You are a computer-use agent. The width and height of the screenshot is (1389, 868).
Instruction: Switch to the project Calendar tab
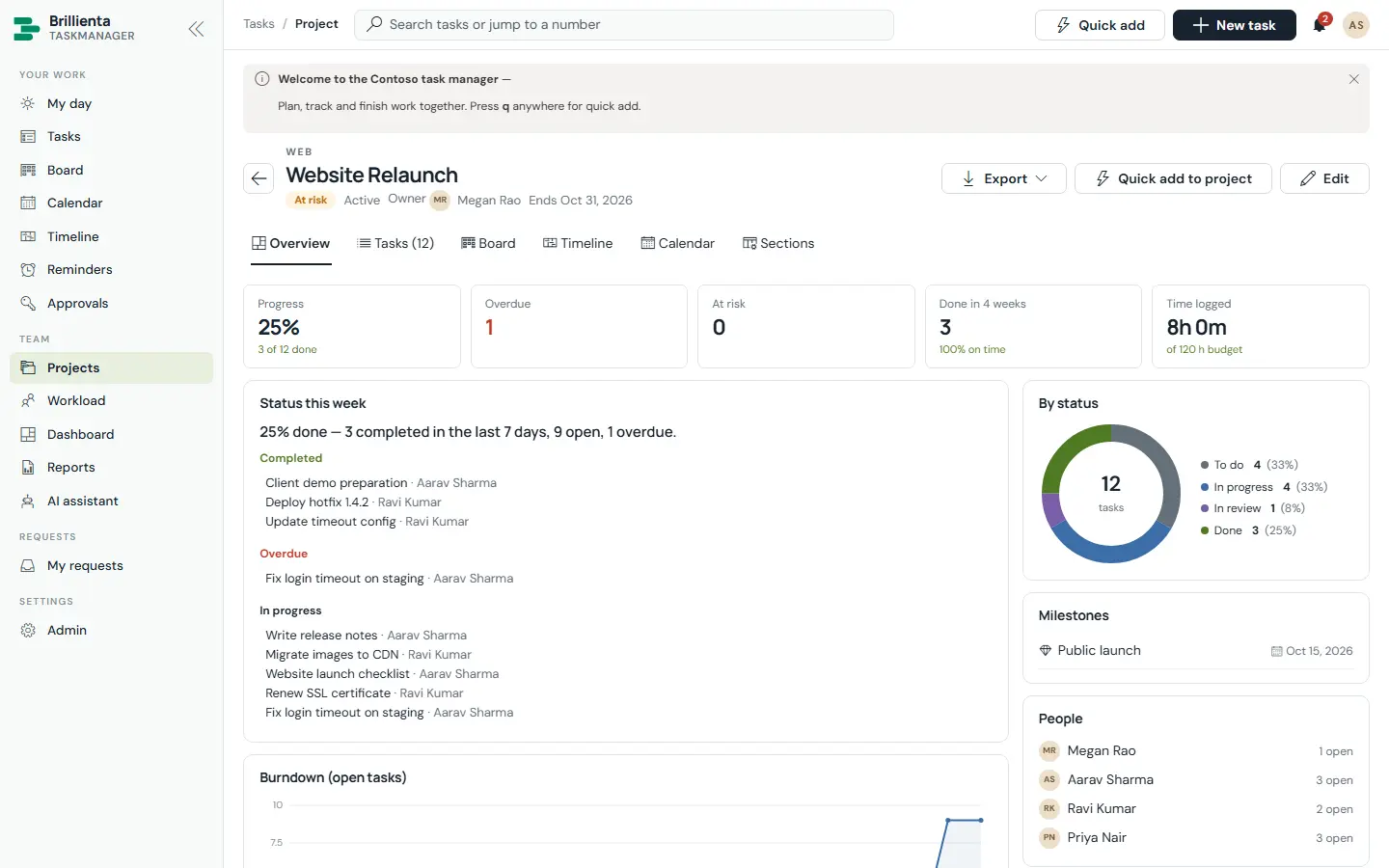(x=677, y=244)
